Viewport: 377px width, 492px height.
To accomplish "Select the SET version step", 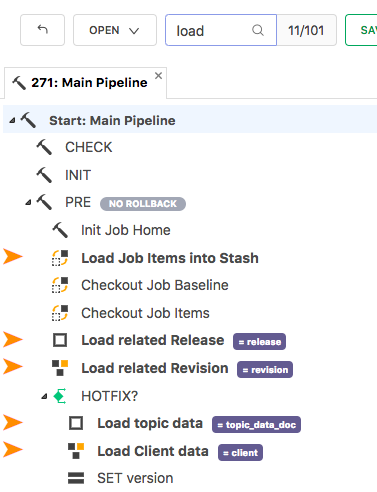I will (135, 478).
